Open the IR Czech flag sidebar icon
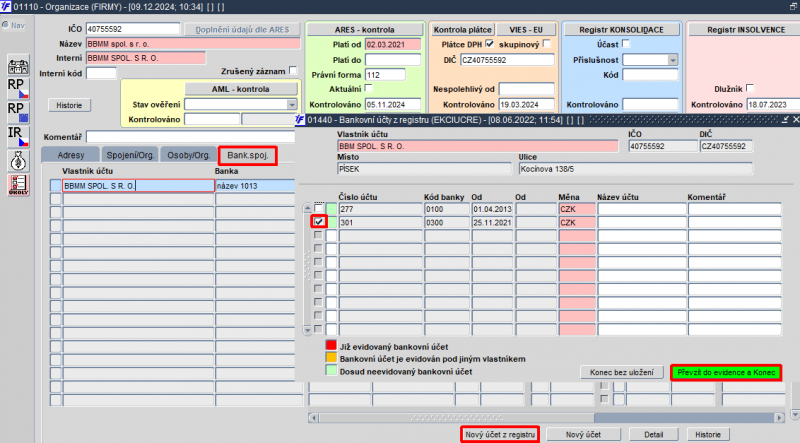800x443 pixels. click(x=18, y=136)
